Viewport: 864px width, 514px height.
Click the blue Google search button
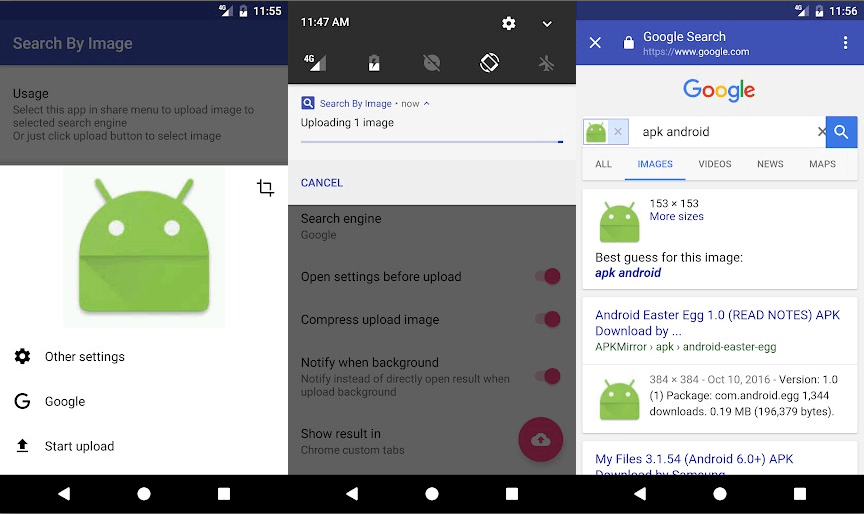coord(841,131)
